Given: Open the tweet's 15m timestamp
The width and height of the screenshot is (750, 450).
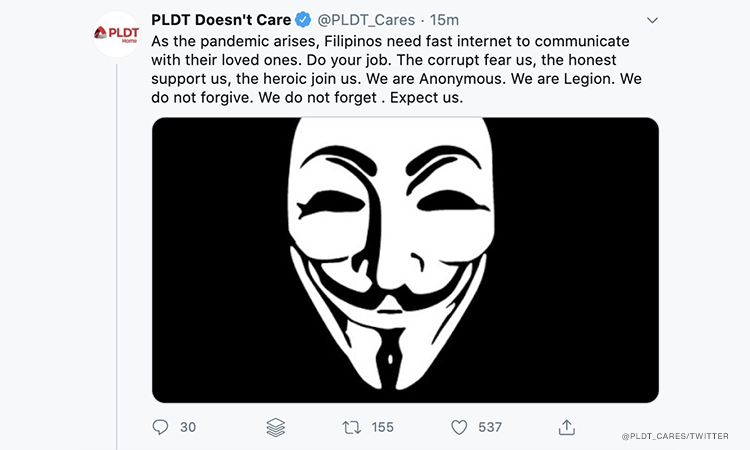Looking at the screenshot, I should click(x=443, y=20).
